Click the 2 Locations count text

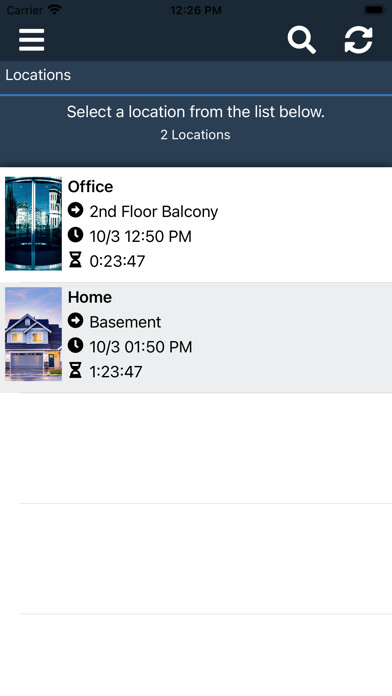point(195,135)
